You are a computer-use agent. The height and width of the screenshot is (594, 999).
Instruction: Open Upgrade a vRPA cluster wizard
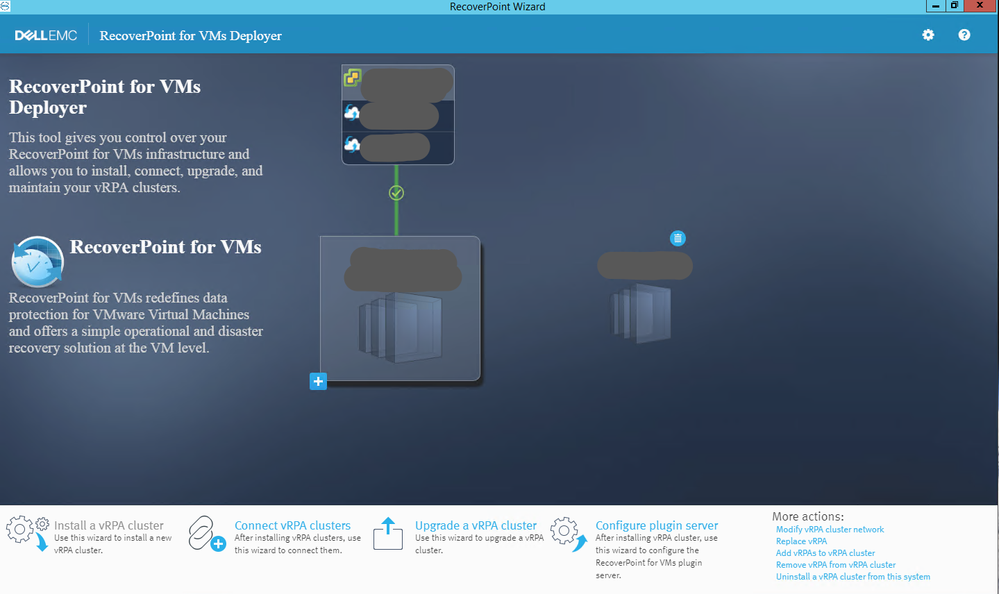click(476, 525)
